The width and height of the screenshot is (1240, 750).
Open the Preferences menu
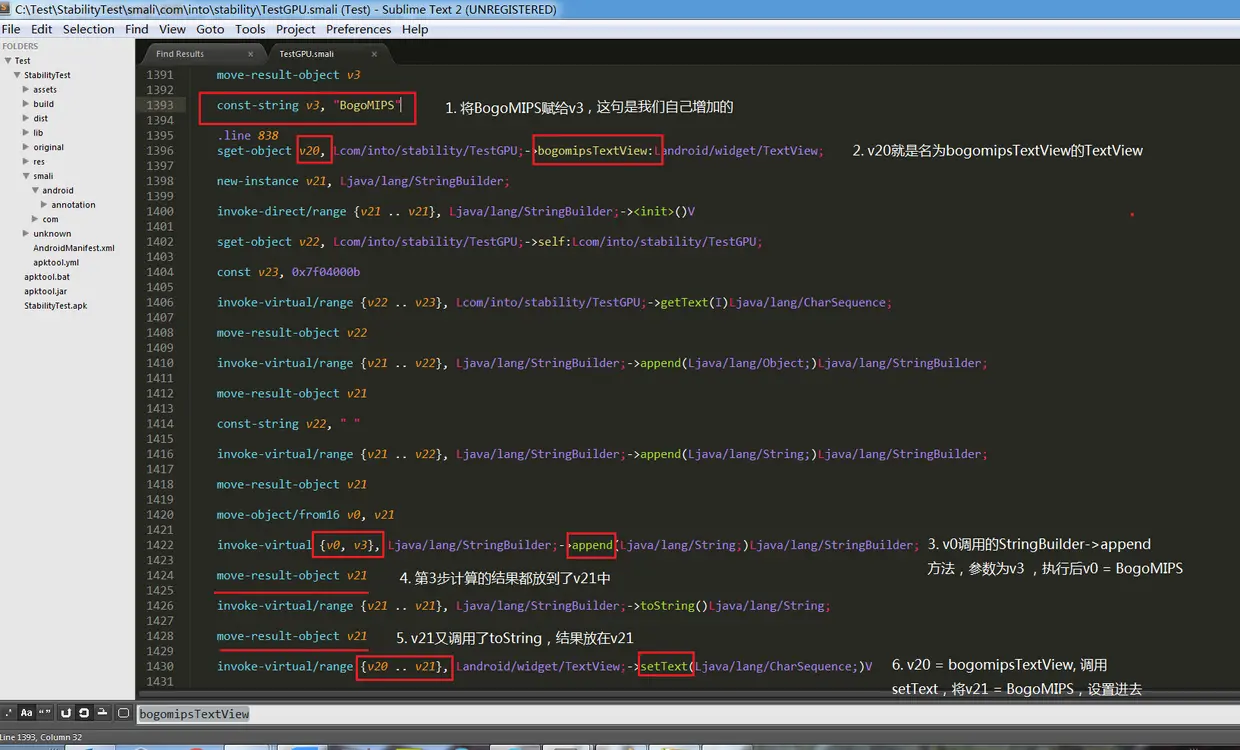click(358, 29)
